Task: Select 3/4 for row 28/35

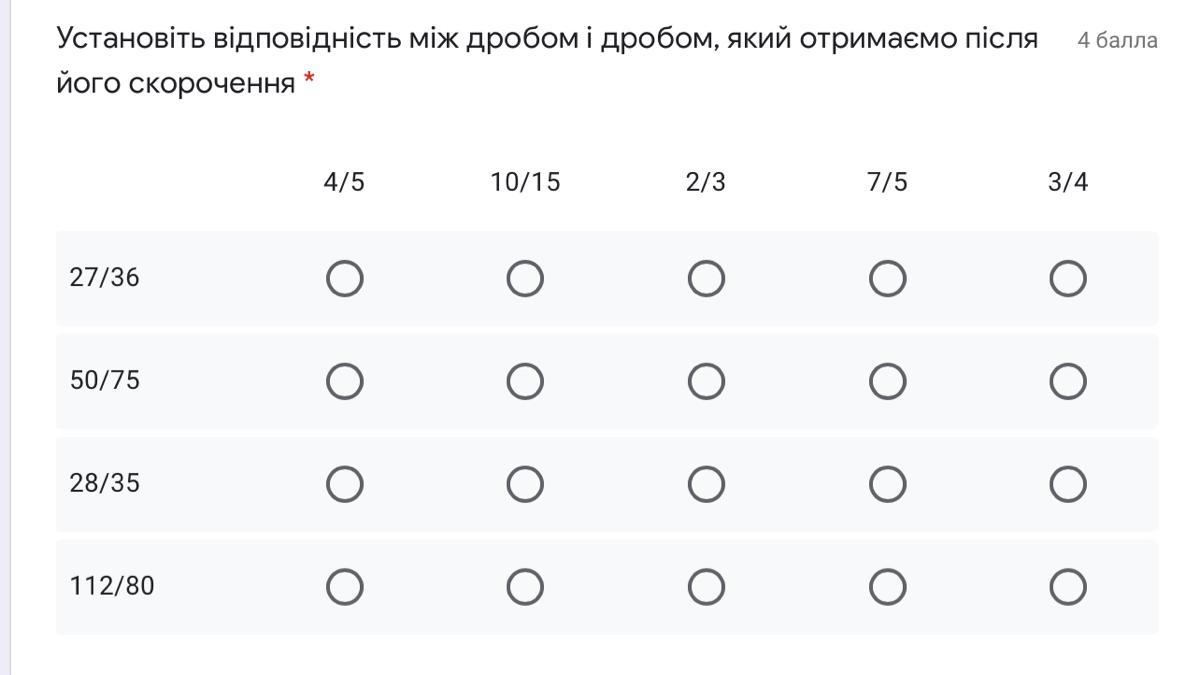Action: [x=1068, y=485]
